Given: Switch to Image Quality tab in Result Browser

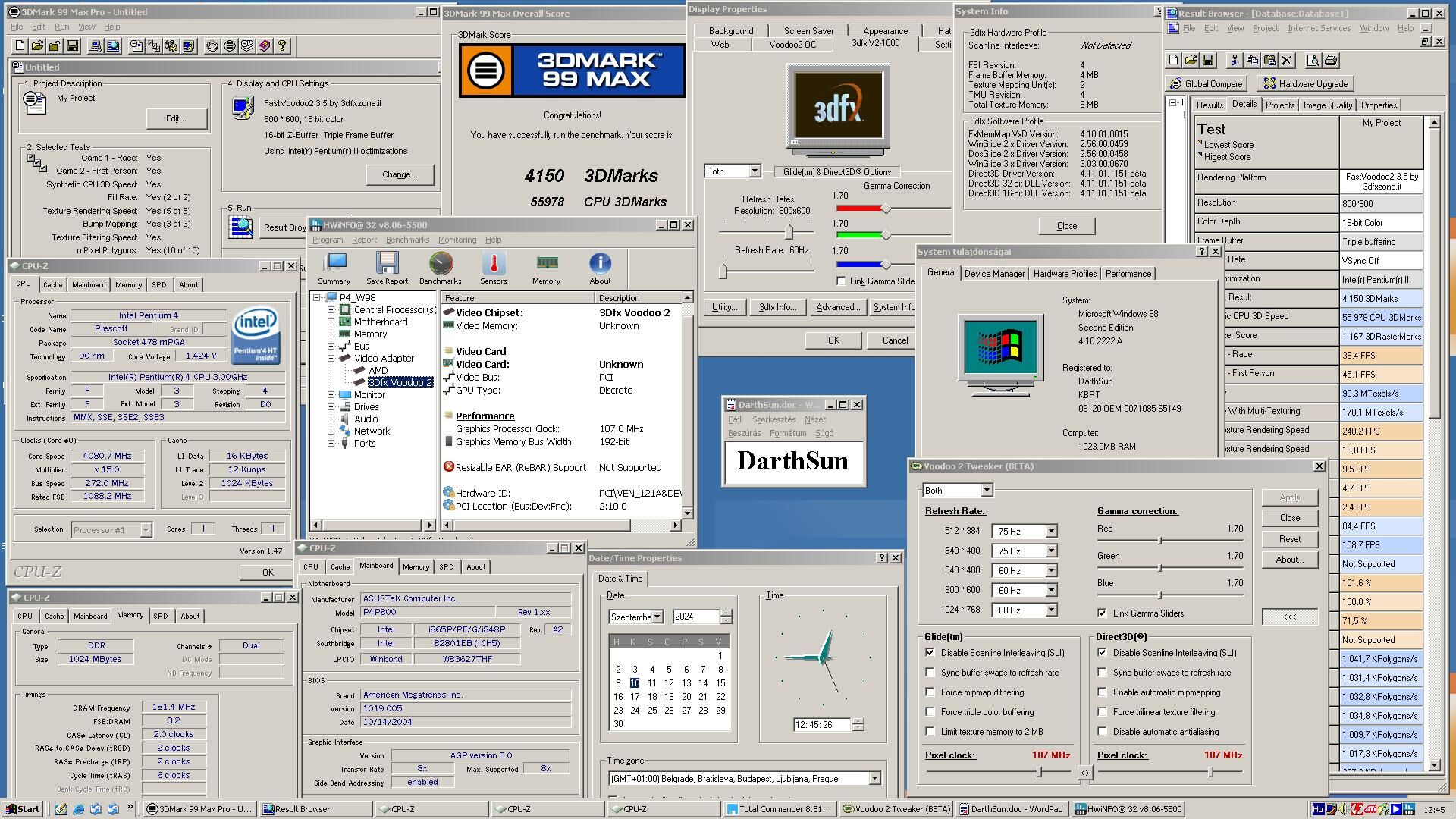Looking at the screenshot, I should (1327, 105).
